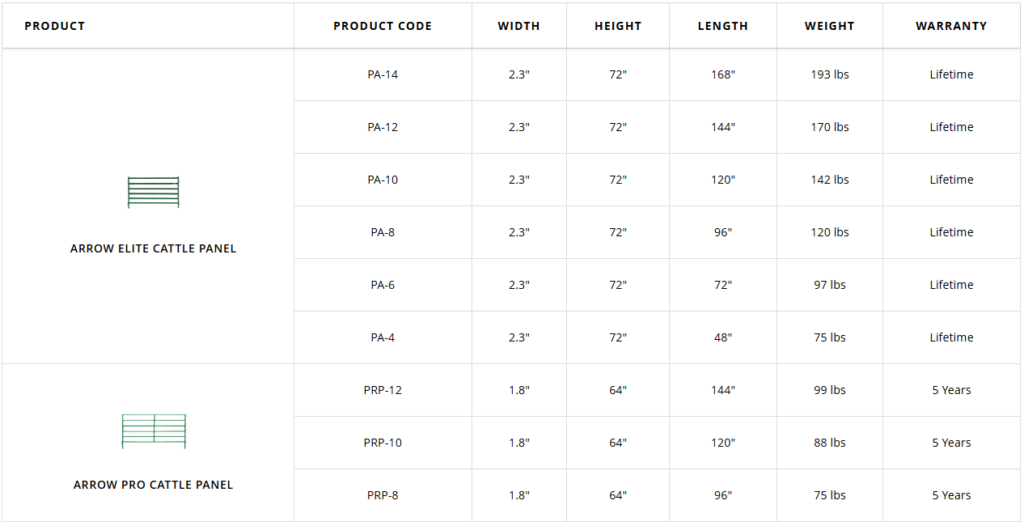Select product code PA-12

coord(382,127)
